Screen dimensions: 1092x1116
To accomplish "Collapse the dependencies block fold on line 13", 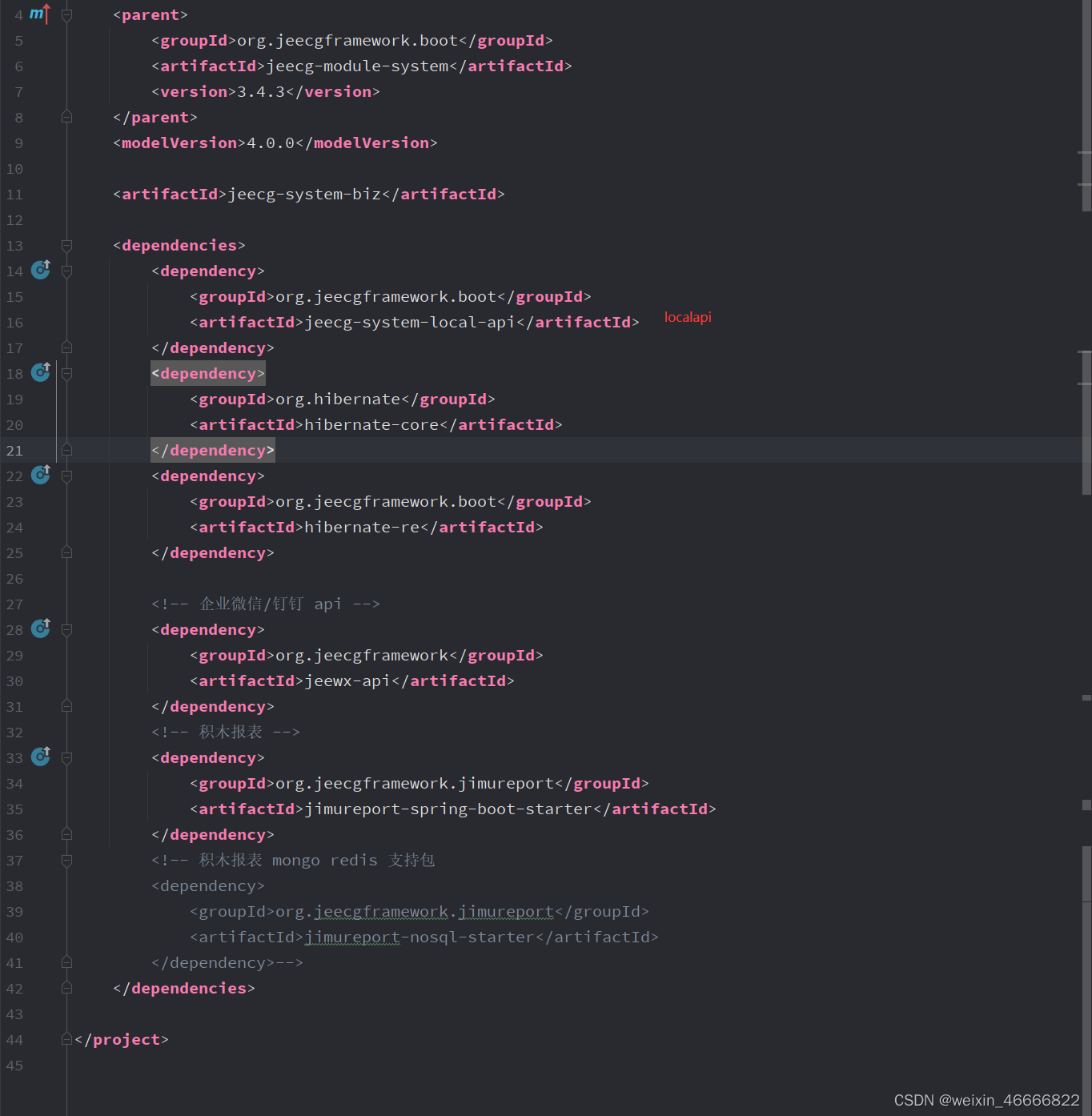I will pos(67,246).
